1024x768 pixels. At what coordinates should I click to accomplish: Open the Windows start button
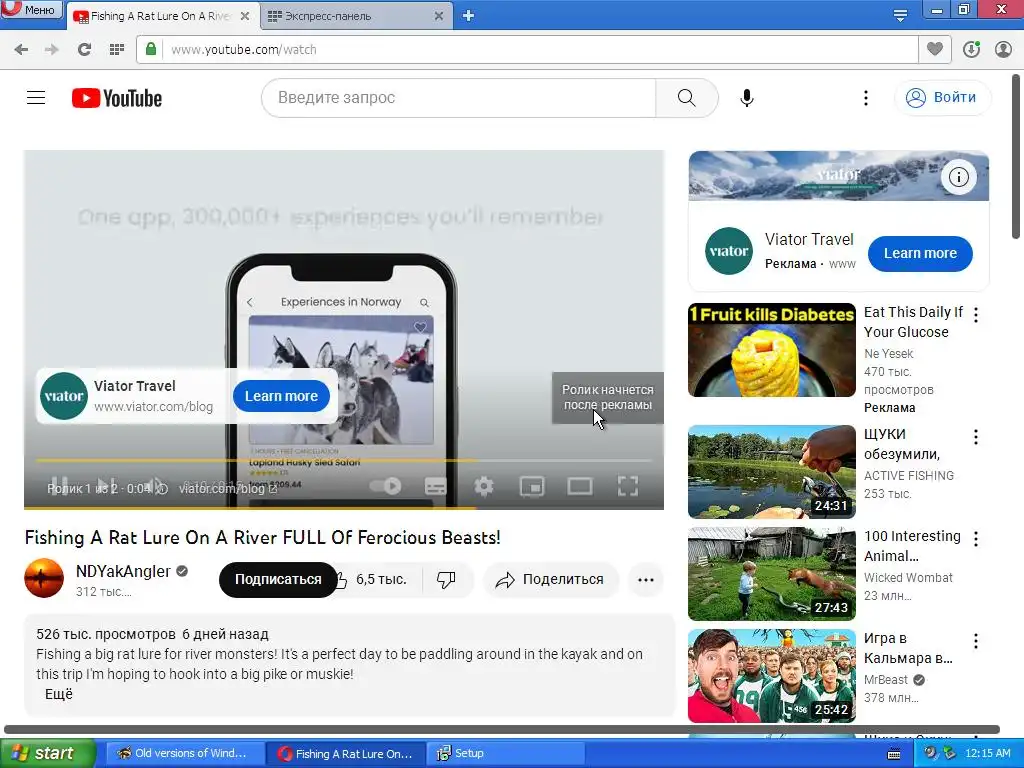click(x=47, y=754)
